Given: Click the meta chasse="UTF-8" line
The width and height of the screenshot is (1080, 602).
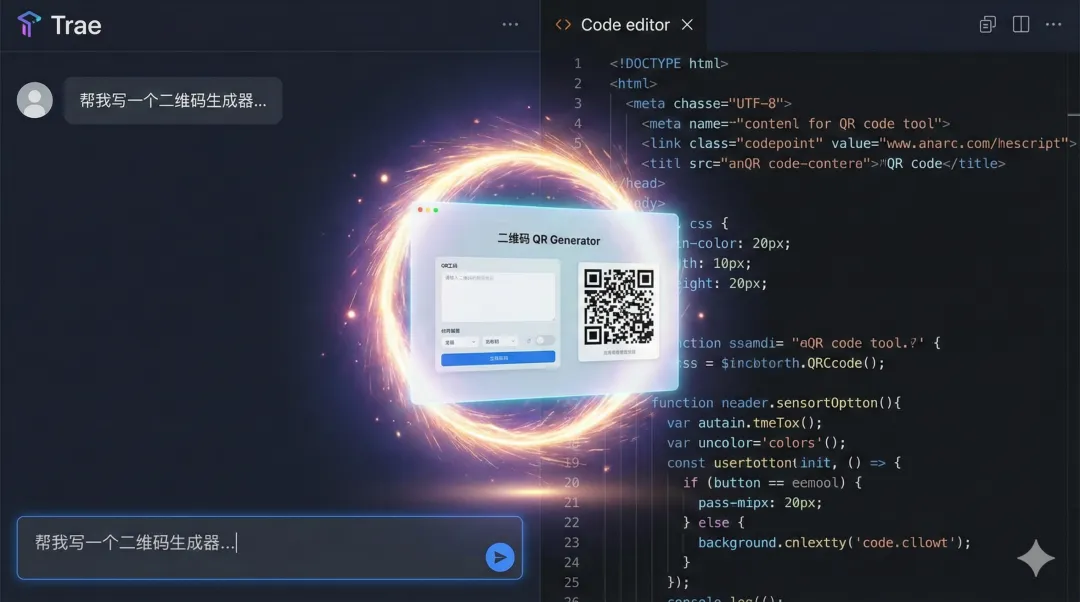Looking at the screenshot, I should (x=709, y=103).
